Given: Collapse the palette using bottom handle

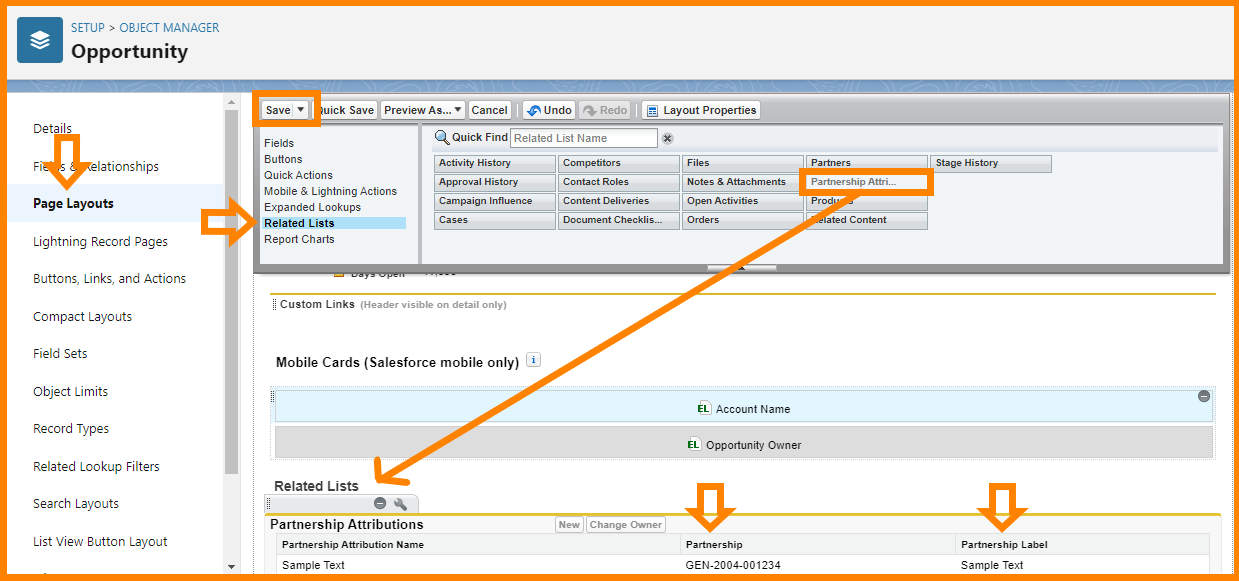Looking at the screenshot, I should point(741,268).
